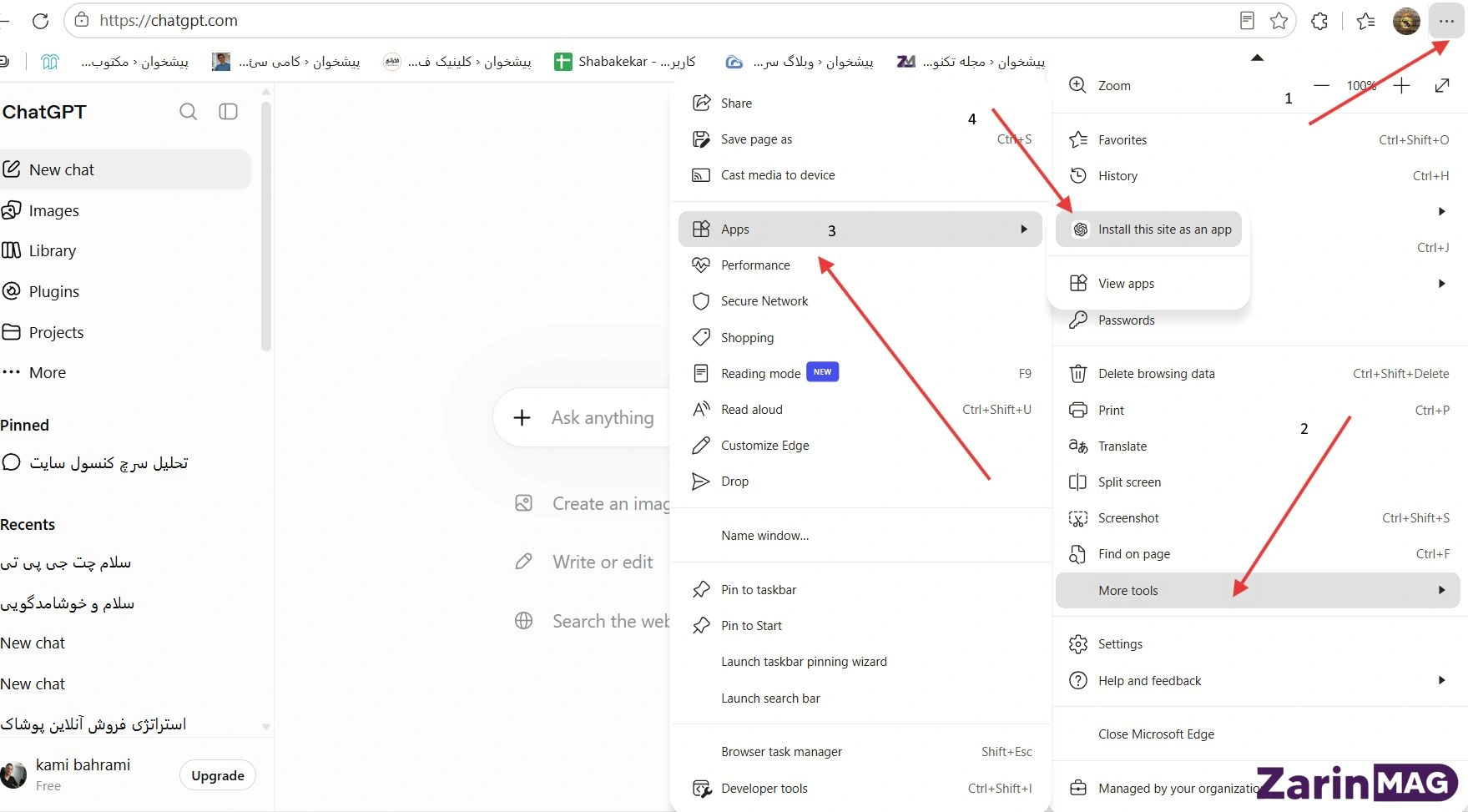Open Edge Settings entry
The width and height of the screenshot is (1468, 812).
click(x=1258, y=644)
